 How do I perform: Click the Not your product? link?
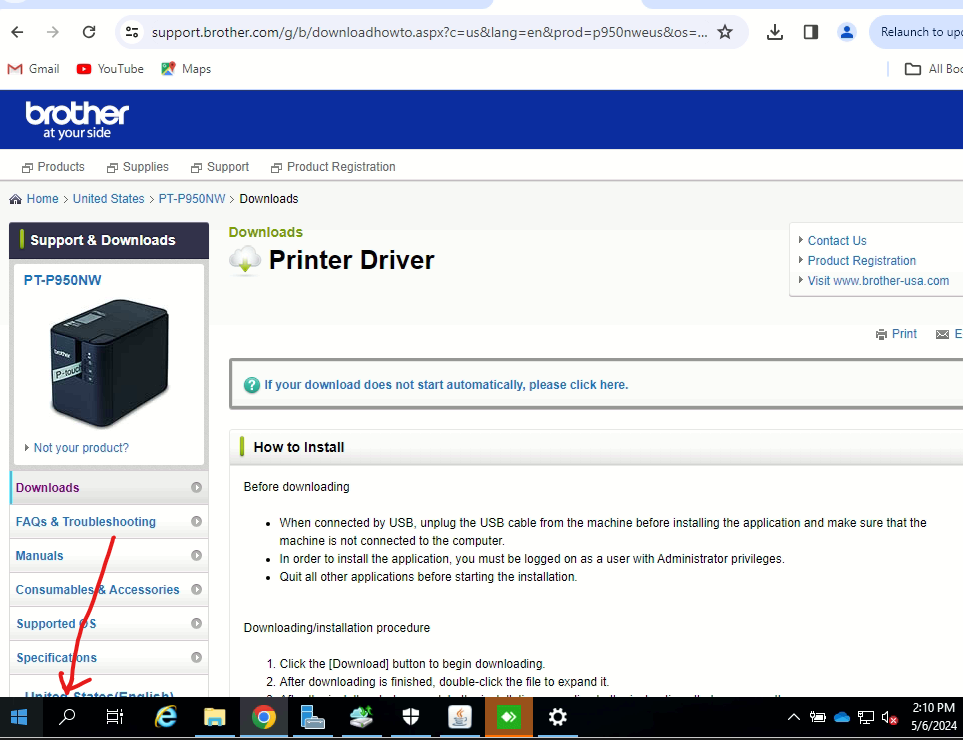(81, 448)
